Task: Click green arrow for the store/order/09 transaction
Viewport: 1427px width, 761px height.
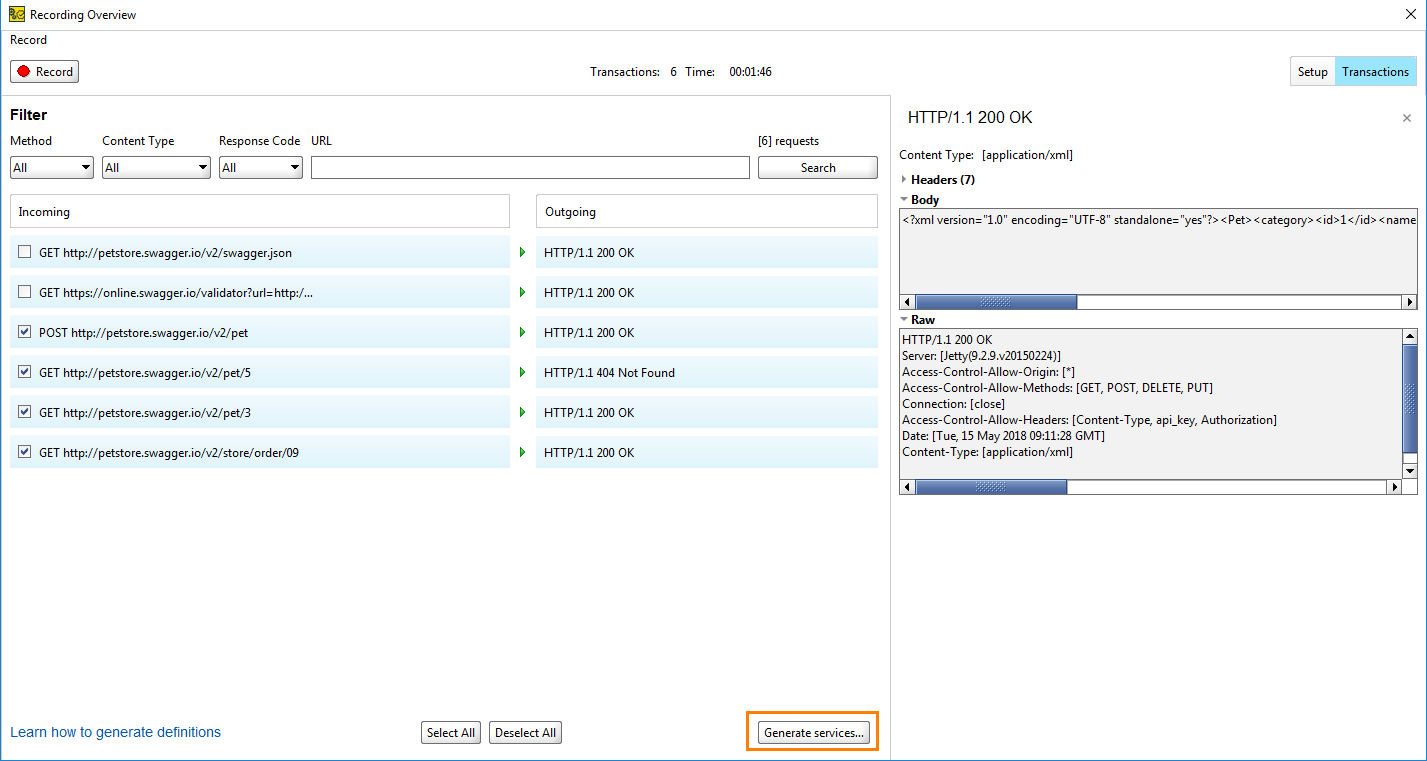Action: pyautogui.click(x=523, y=452)
